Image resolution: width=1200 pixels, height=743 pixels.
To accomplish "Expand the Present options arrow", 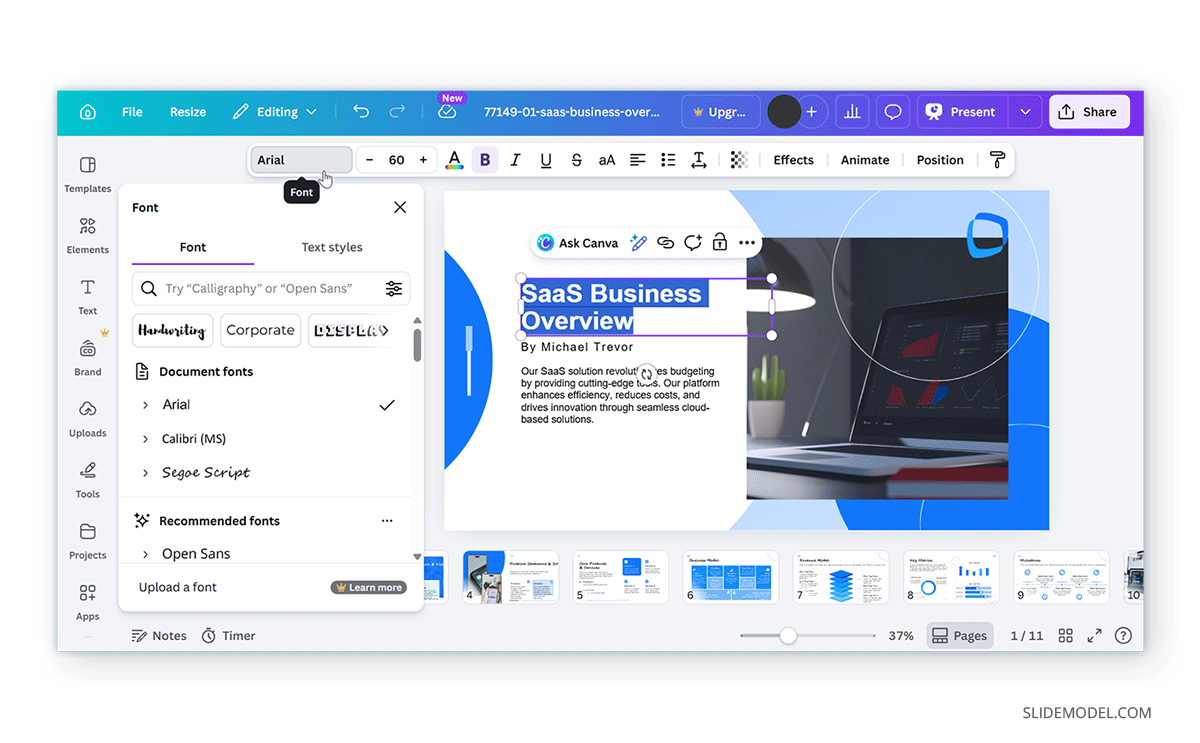I will tap(1025, 112).
